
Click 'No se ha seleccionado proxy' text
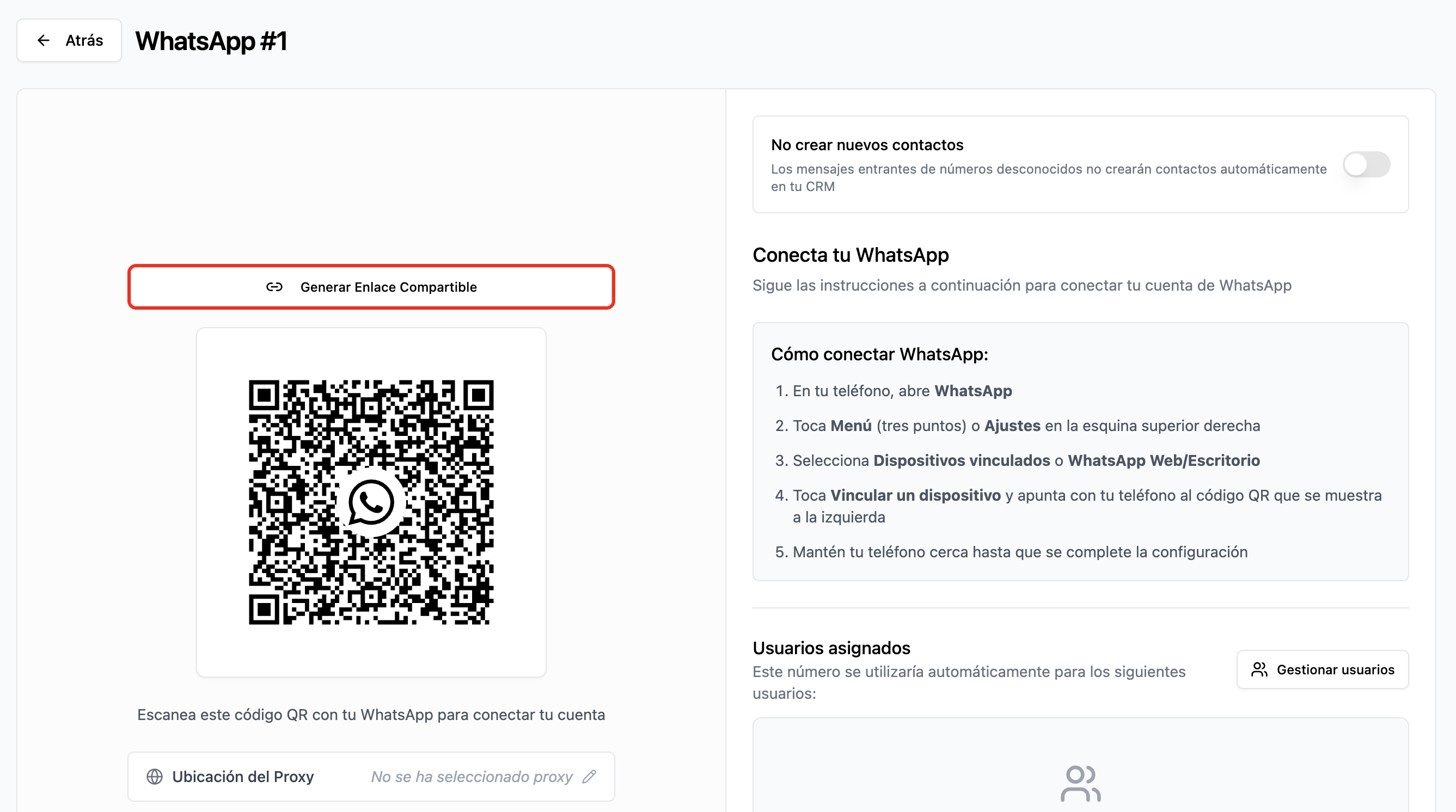tap(472, 777)
